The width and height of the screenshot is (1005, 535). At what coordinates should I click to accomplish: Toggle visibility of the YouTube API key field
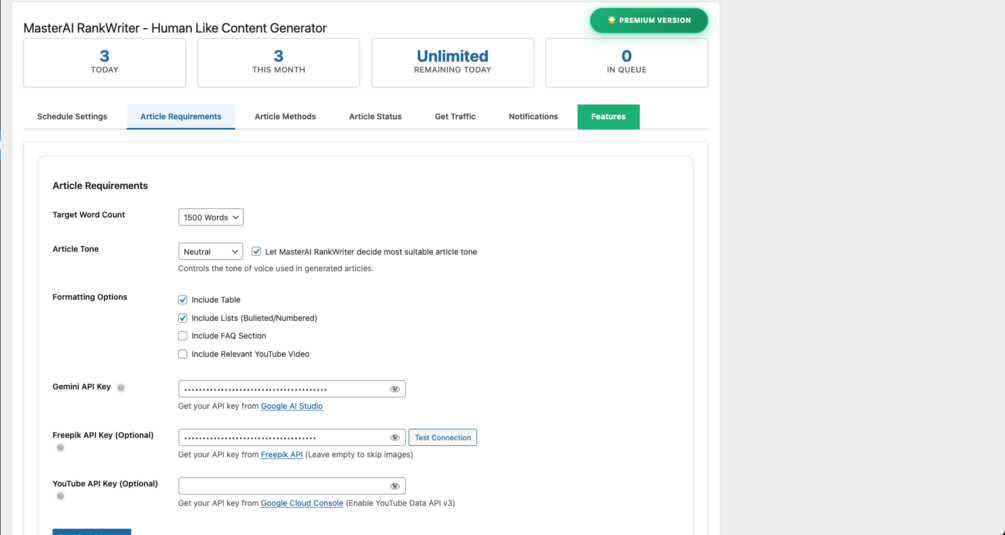pos(395,486)
